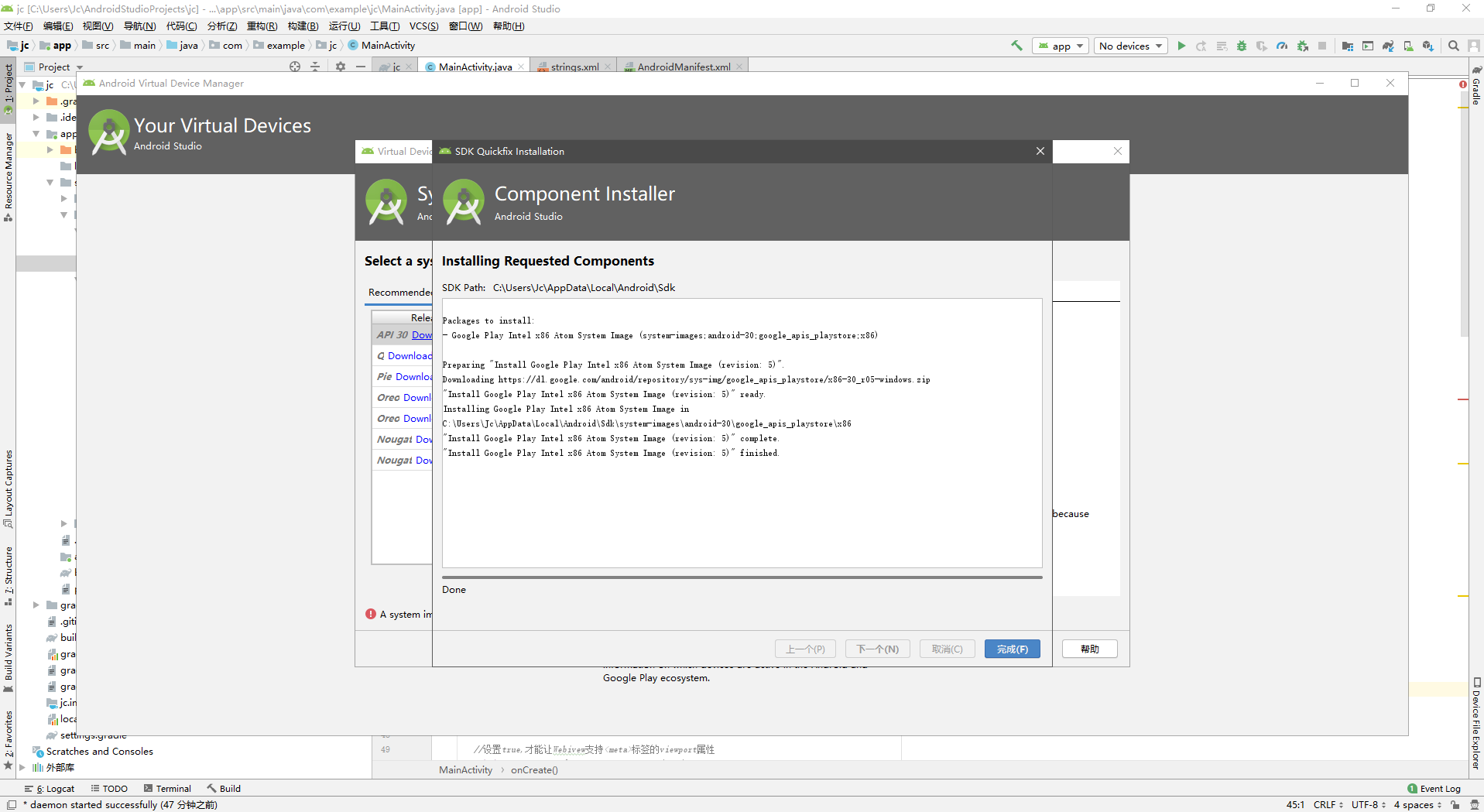
Task: Click the onCreate() breadcrumb
Action: click(534, 769)
